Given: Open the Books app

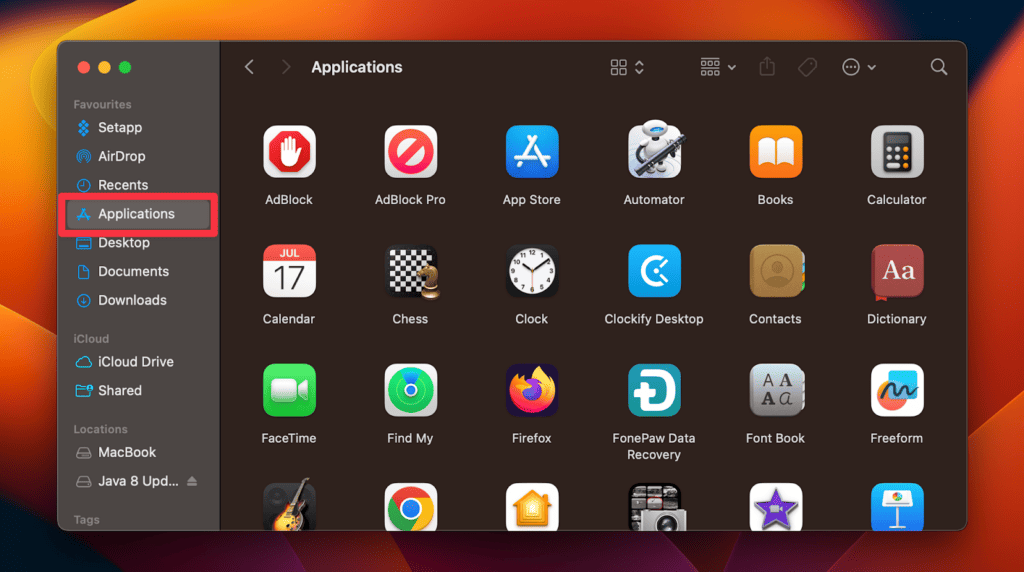Looking at the screenshot, I should (776, 151).
